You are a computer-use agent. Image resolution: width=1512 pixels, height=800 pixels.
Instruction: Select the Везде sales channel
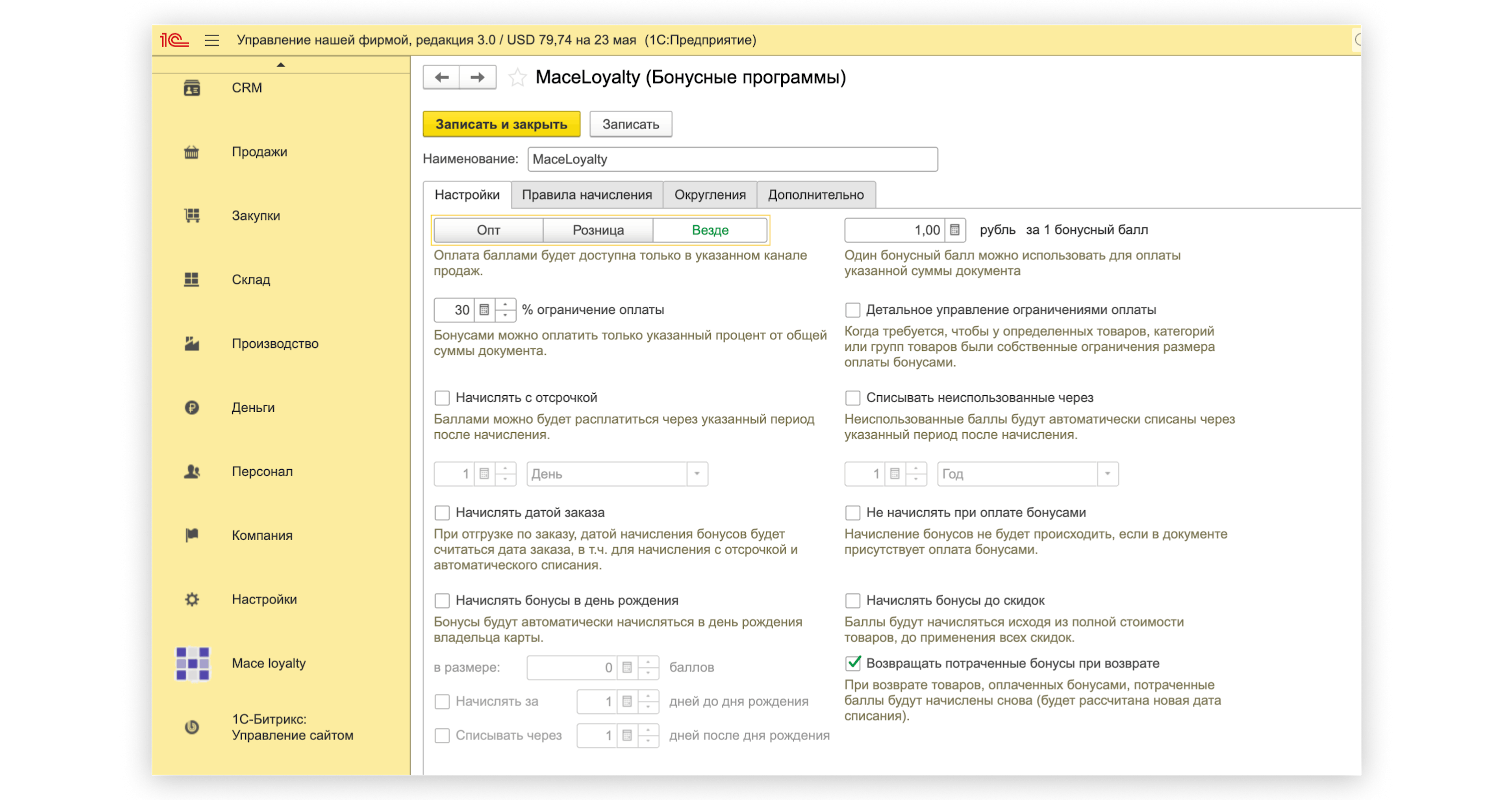[710, 230]
